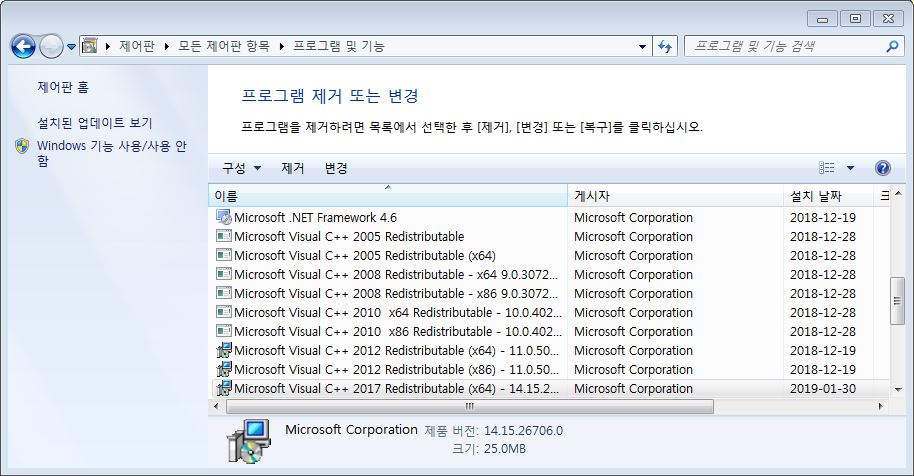Click the Control Panel icon in address bar
Viewport: 914px width, 476px height.
(x=90, y=46)
